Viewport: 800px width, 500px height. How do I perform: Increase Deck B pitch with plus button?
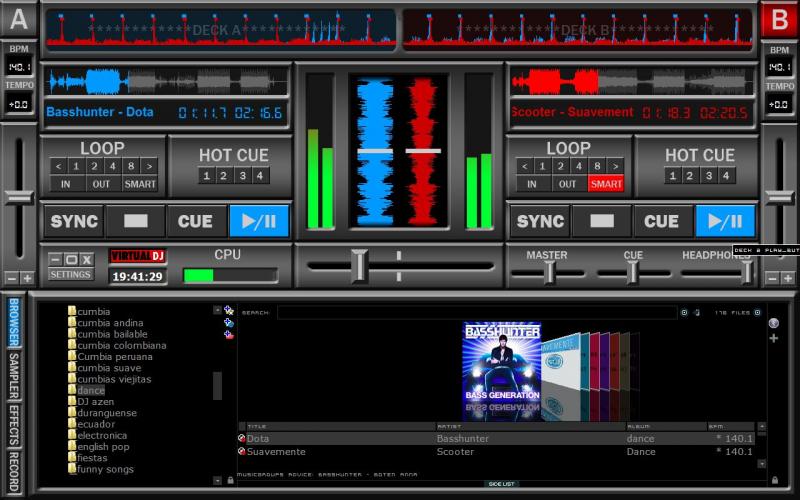788,278
